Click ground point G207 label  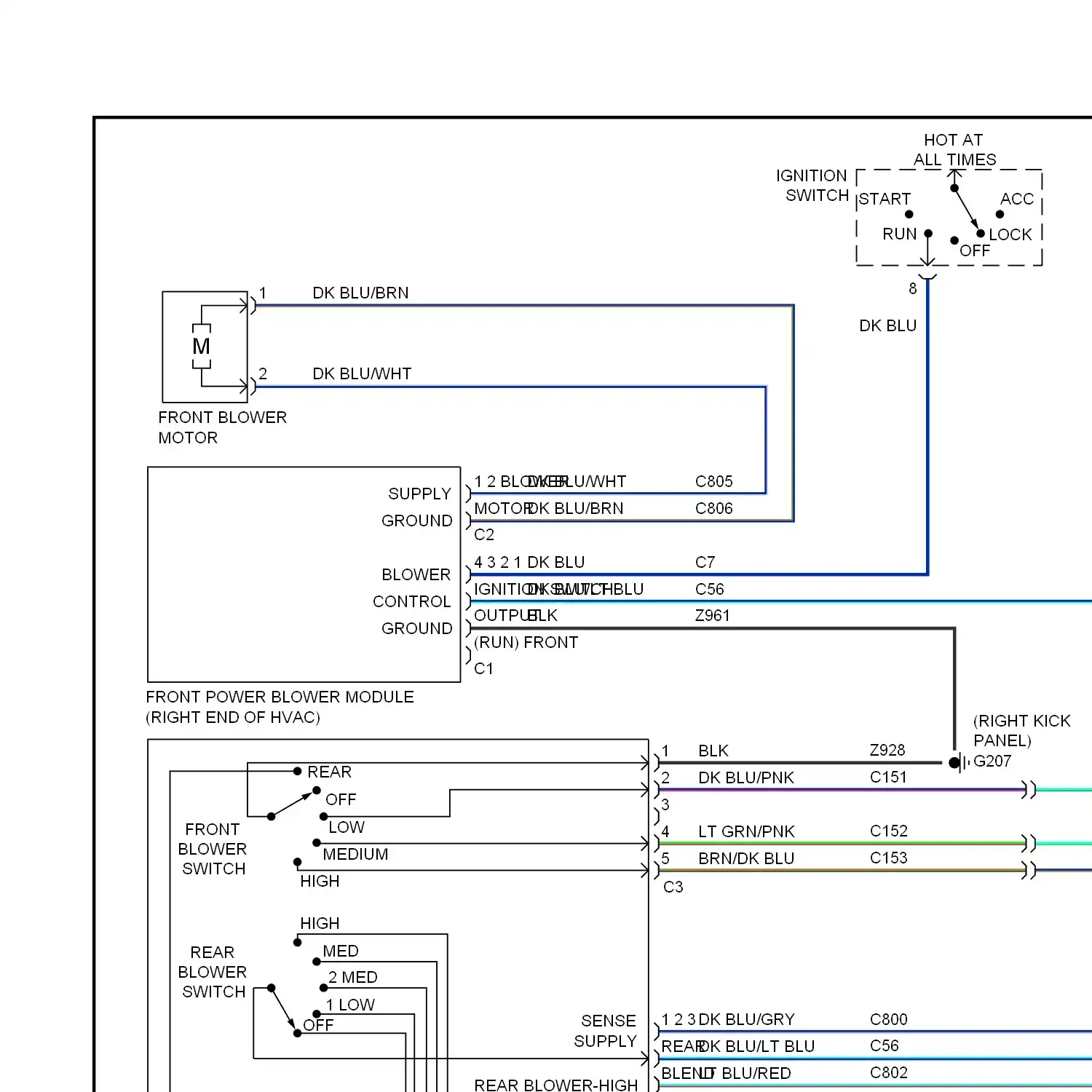point(992,761)
